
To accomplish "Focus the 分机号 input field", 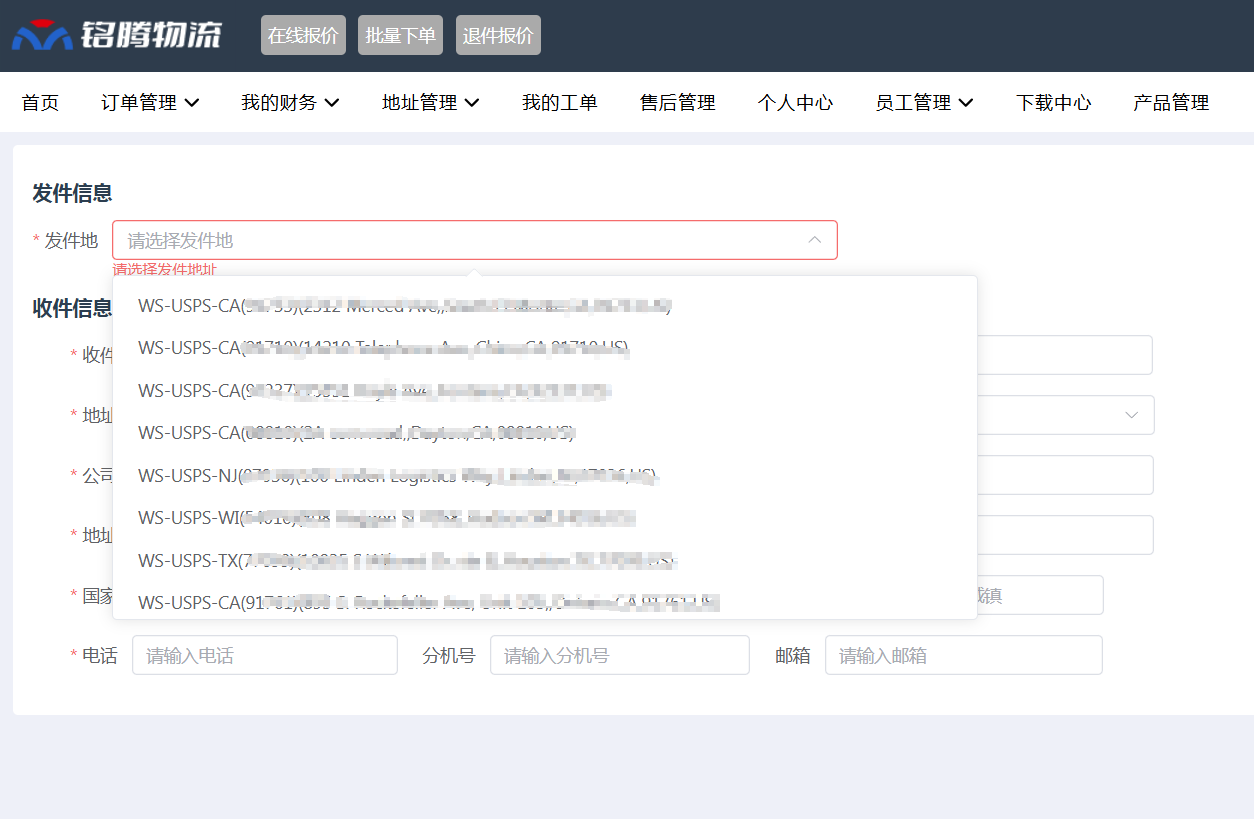I will coord(620,655).
